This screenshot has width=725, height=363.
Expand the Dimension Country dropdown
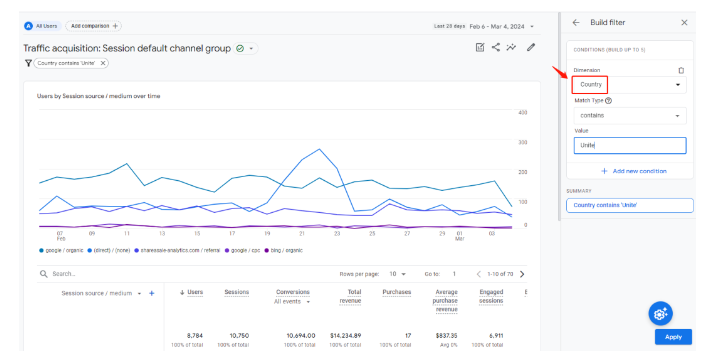click(630, 85)
